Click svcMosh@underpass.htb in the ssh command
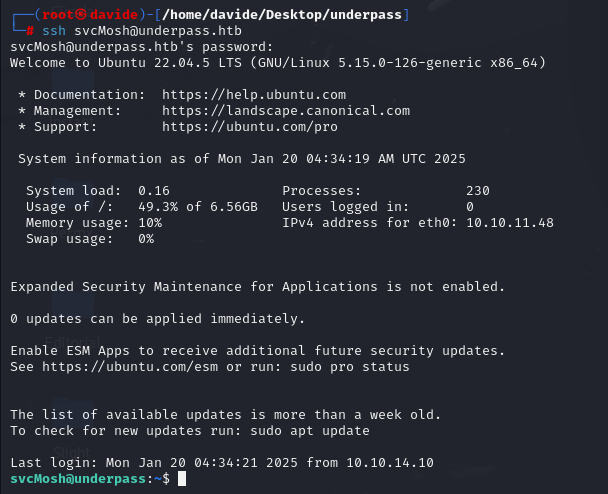 [158, 31]
